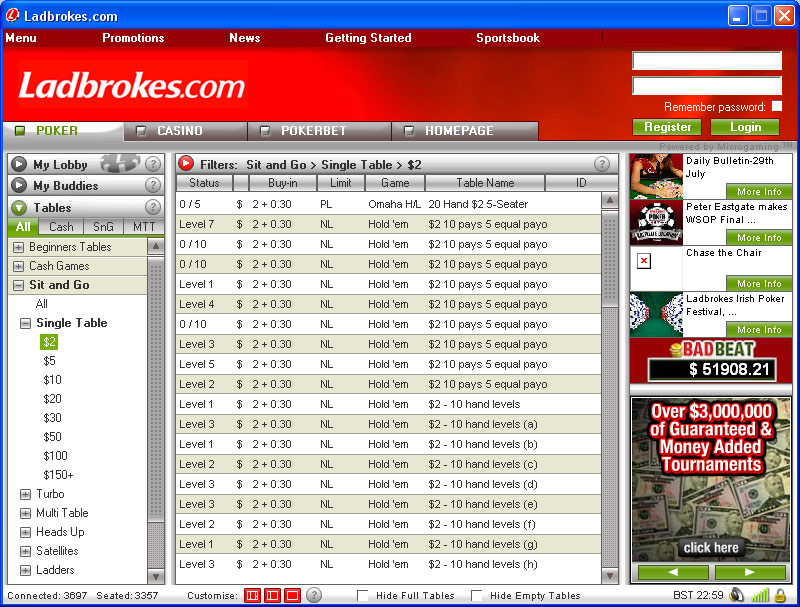The image size is (800, 607).
Task: Click the My Buddies play arrow icon
Action: [19, 185]
